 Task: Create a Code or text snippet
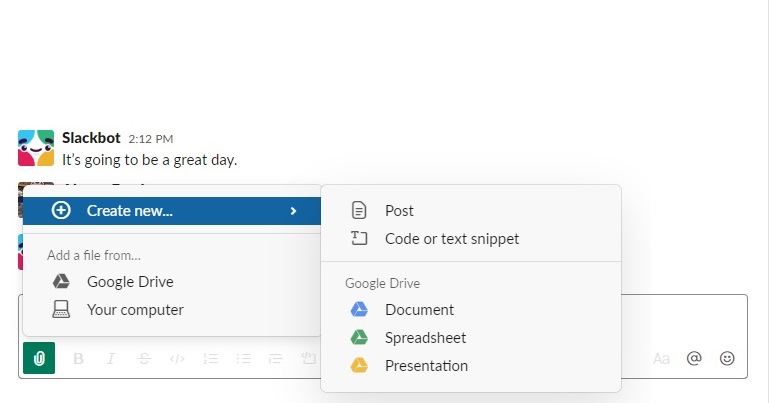[x=471, y=239]
